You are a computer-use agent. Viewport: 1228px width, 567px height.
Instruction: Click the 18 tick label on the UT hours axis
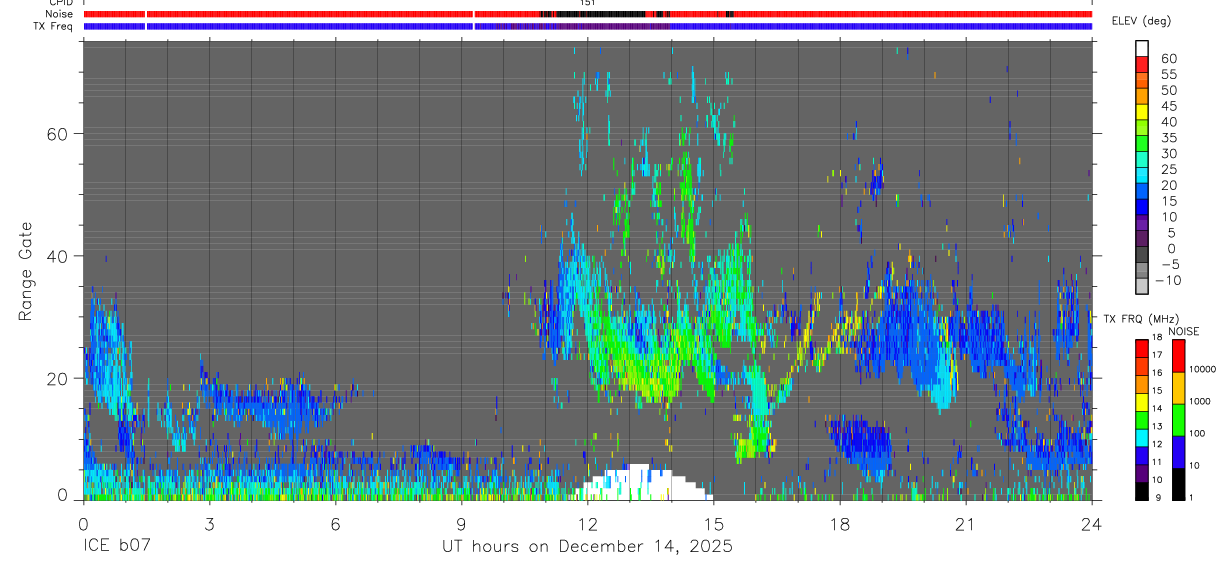839,524
